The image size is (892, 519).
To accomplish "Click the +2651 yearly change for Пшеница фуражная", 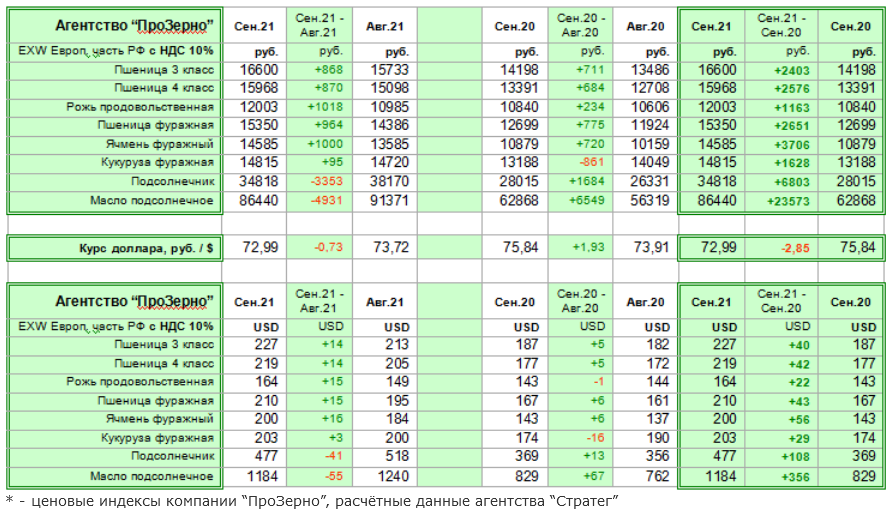I will point(791,126).
